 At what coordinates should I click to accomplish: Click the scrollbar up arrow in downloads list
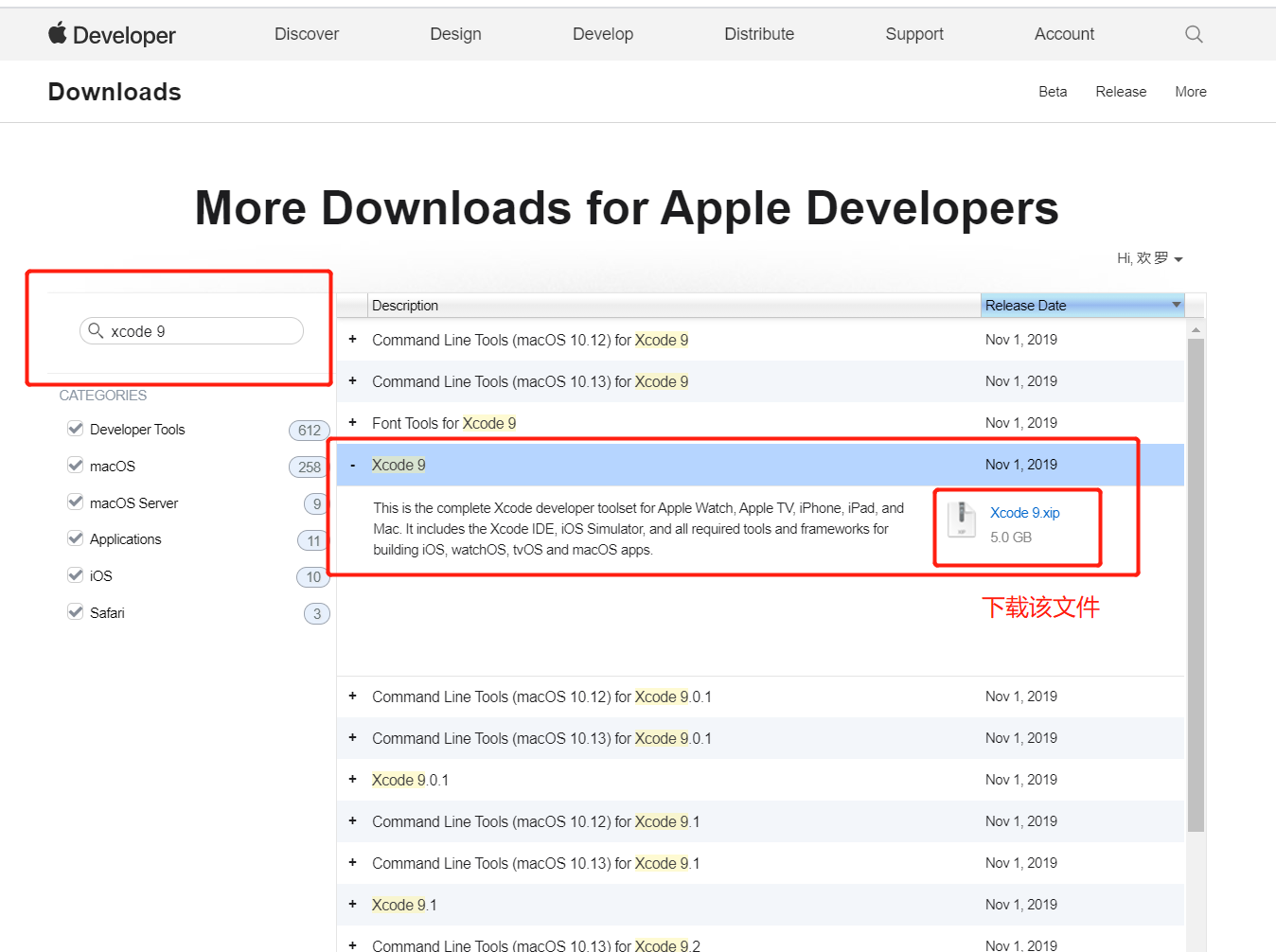(1196, 329)
